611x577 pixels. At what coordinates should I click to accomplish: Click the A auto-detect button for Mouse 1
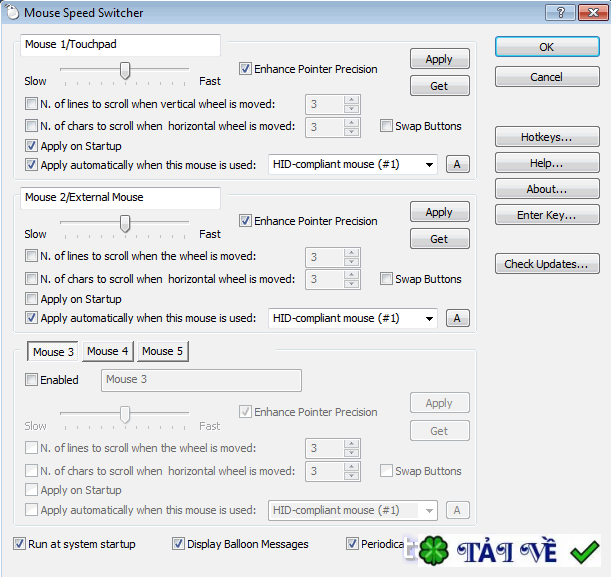tap(457, 164)
